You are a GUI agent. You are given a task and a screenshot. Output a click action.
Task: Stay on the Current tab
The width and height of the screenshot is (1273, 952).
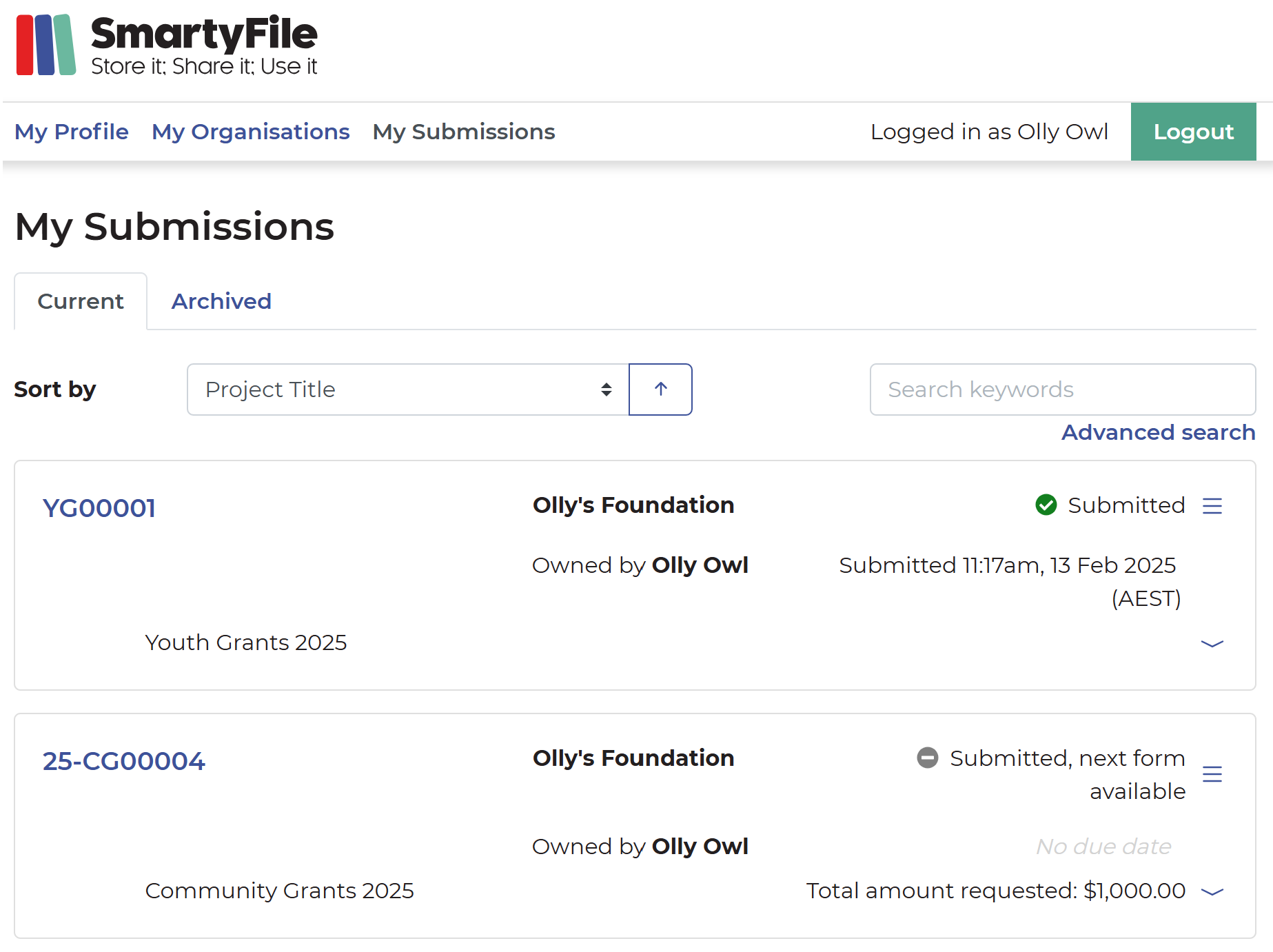(x=80, y=301)
